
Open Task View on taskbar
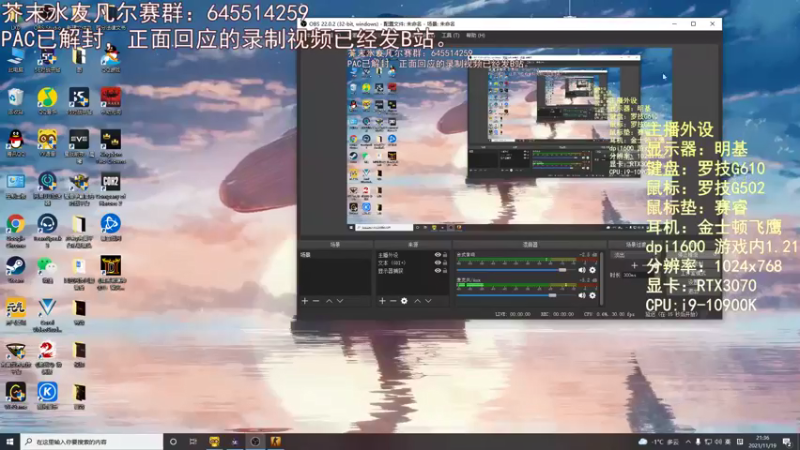pos(193,441)
